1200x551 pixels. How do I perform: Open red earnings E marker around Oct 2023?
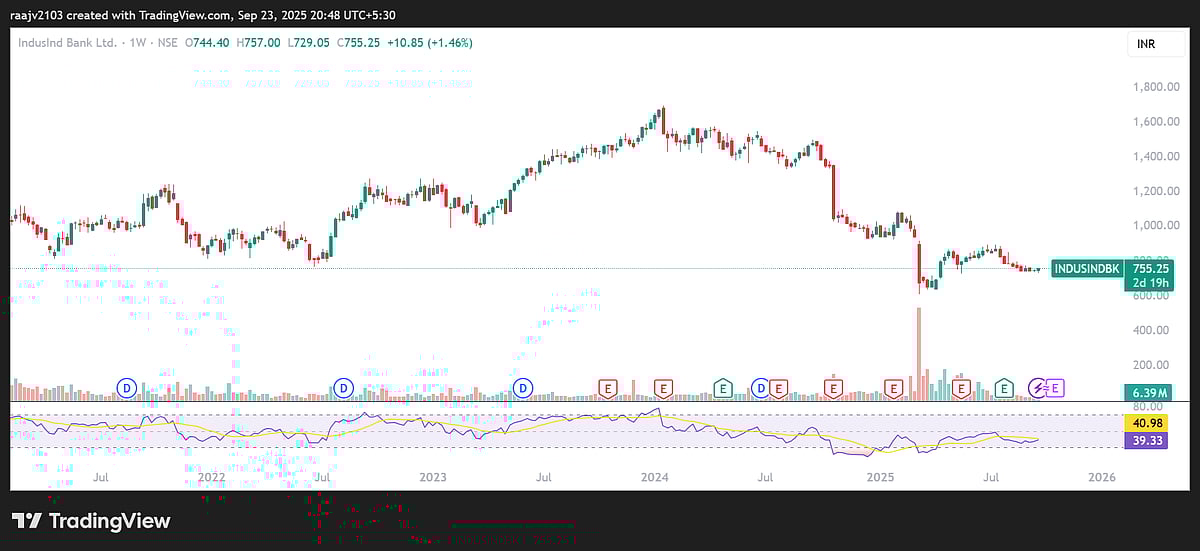606,387
